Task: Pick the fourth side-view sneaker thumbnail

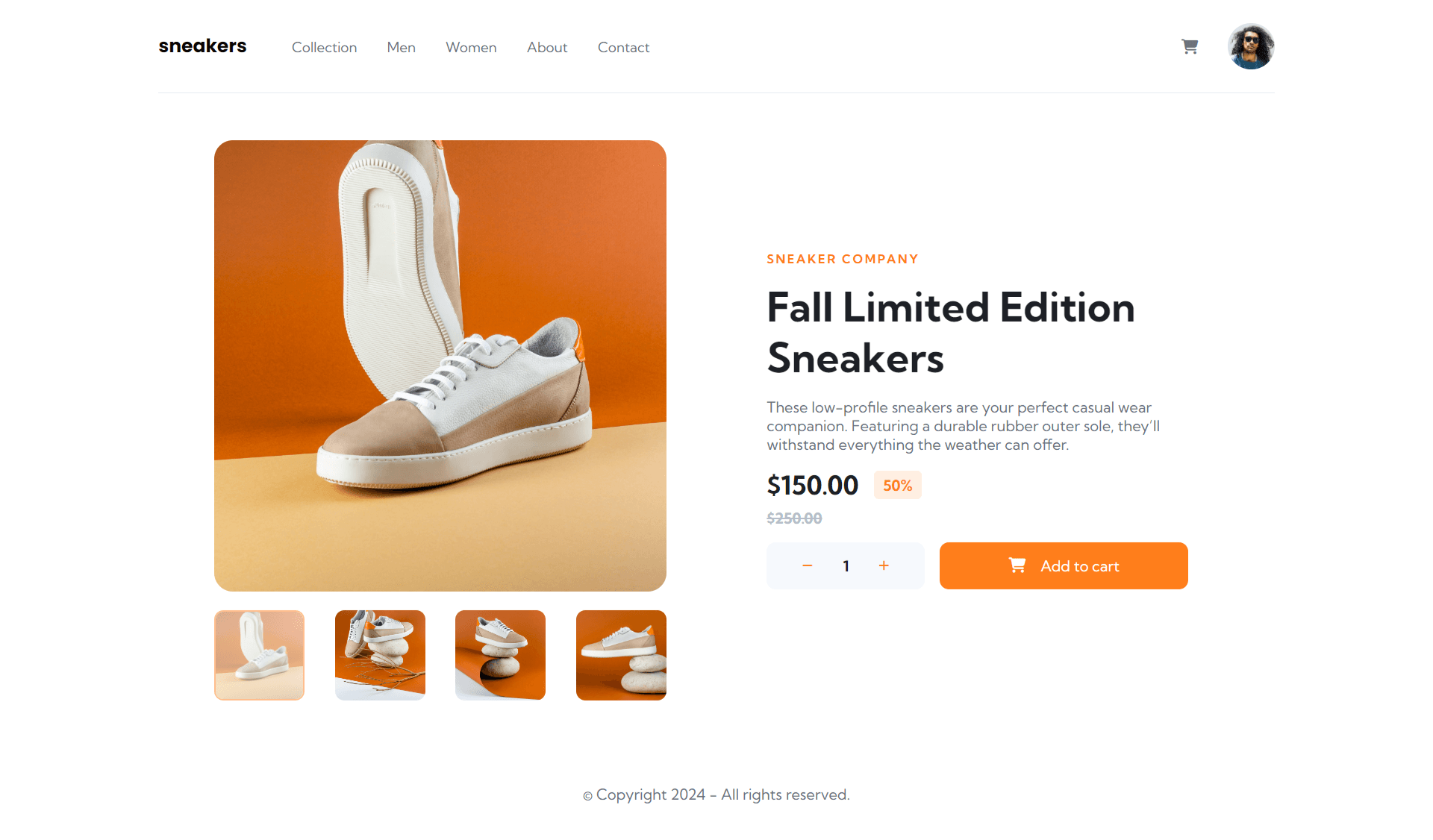Action: pyautogui.click(x=621, y=655)
